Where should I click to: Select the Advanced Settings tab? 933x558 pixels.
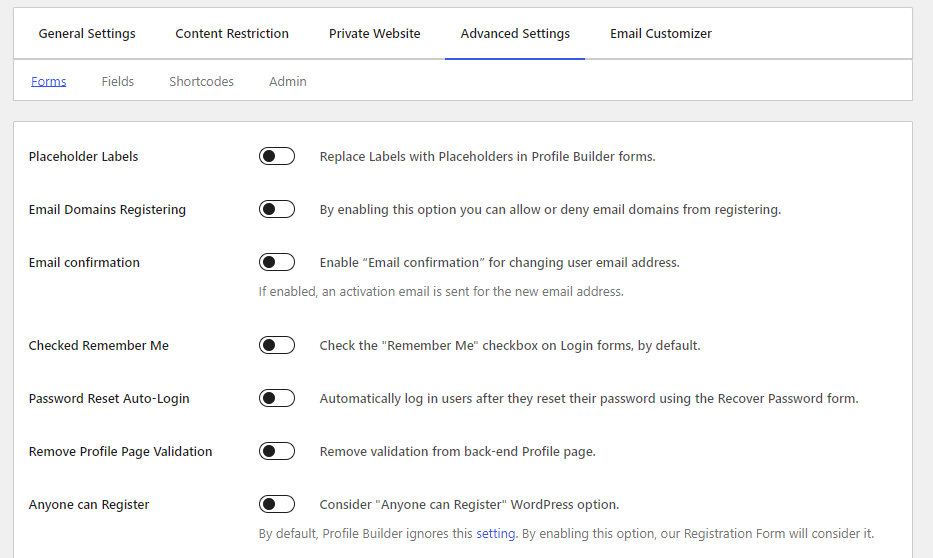pyautogui.click(x=515, y=33)
